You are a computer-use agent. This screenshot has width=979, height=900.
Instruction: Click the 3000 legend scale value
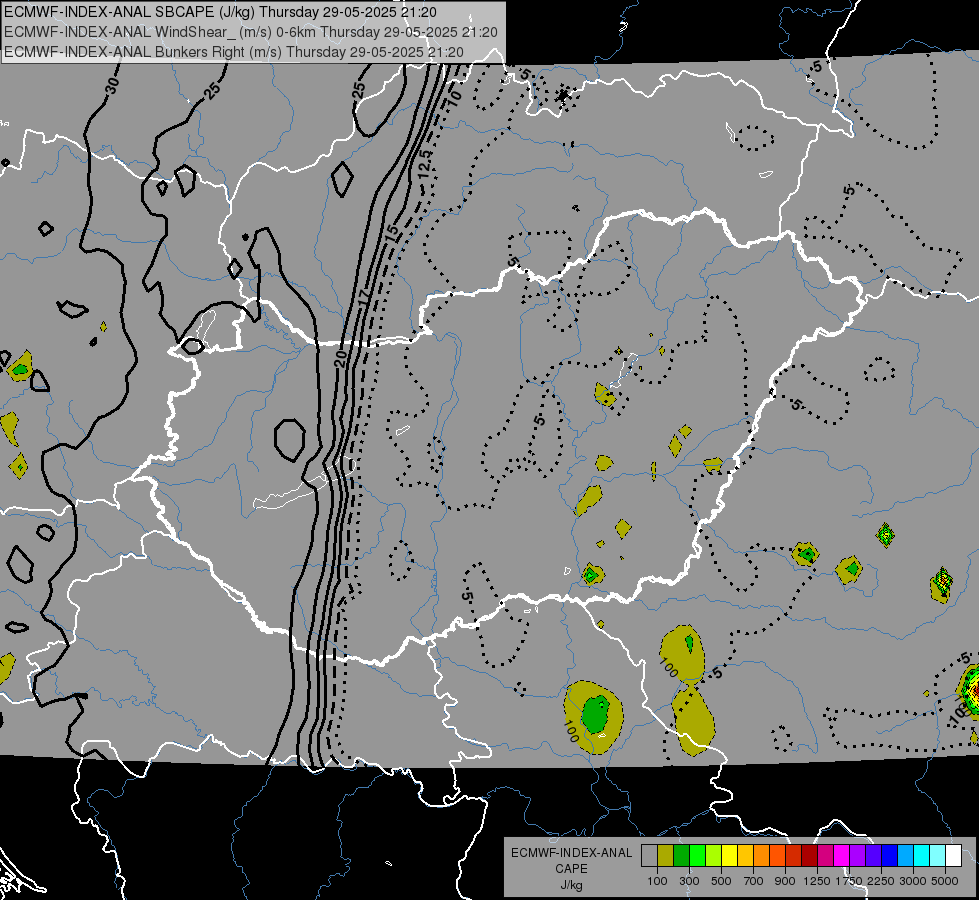913,881
